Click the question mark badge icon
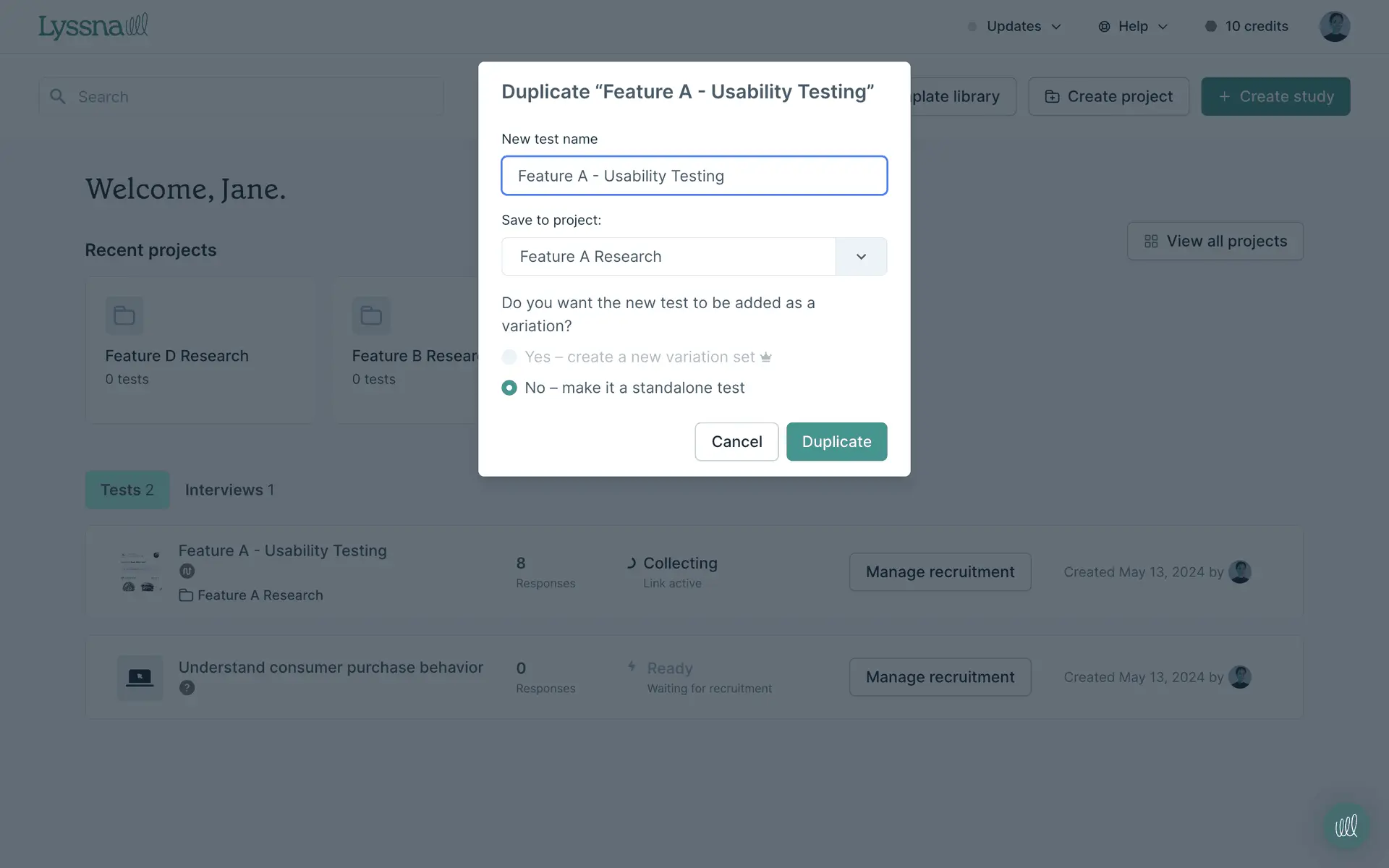This screenshot has height=868, width=1389. click(187, 688)
